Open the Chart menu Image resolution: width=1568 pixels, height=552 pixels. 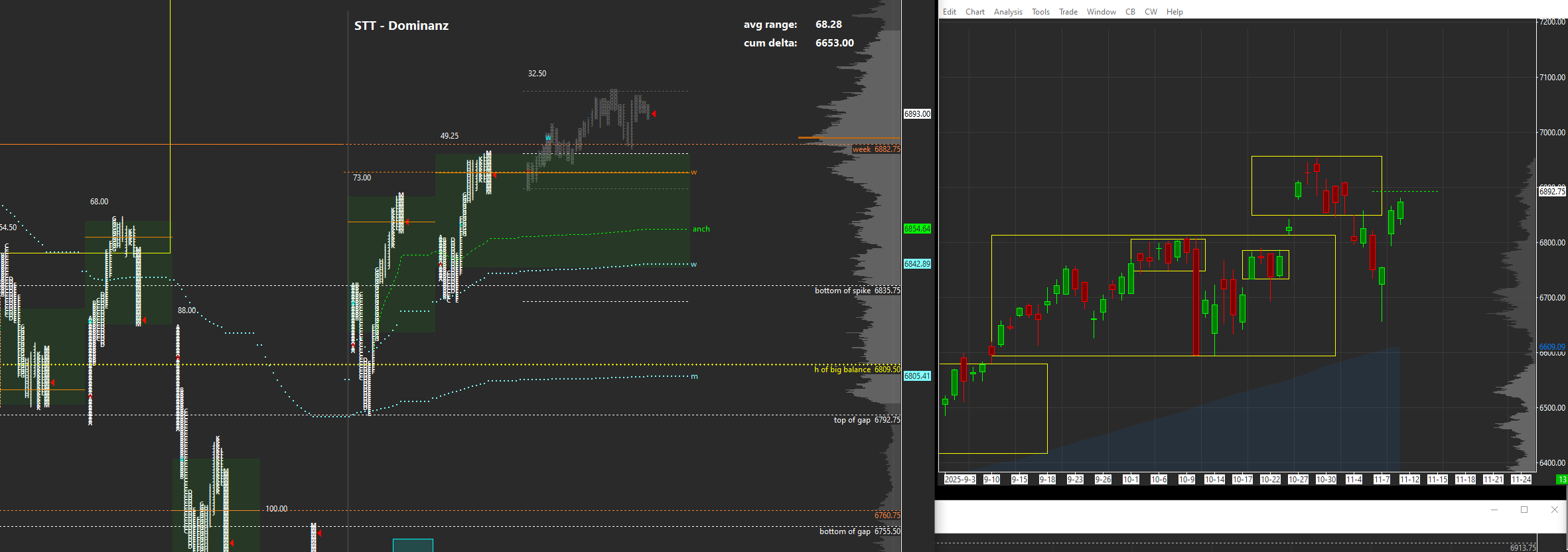[x=975, y=12]
